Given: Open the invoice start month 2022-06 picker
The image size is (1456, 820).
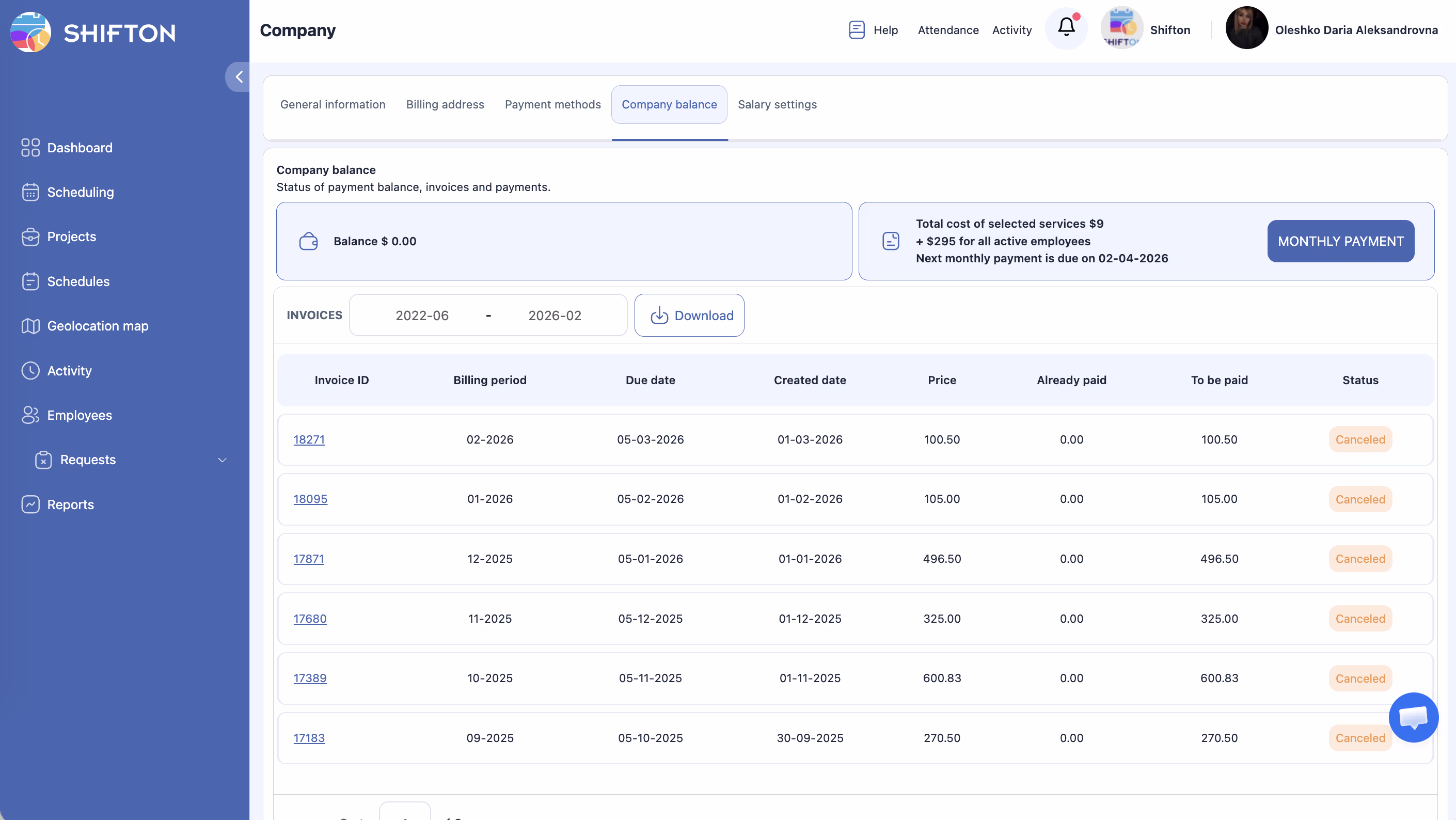Looking at the screenshot, I should tap(422, 316).
